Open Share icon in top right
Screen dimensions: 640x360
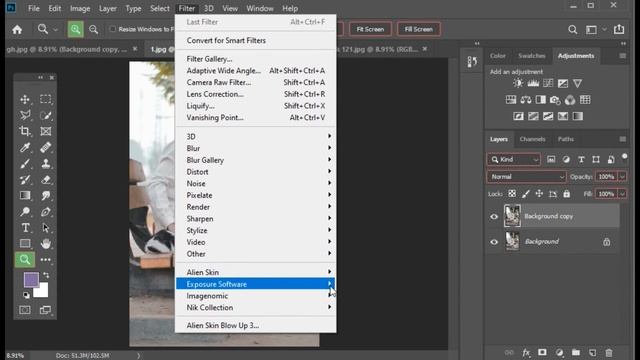(x=619, y=29)
